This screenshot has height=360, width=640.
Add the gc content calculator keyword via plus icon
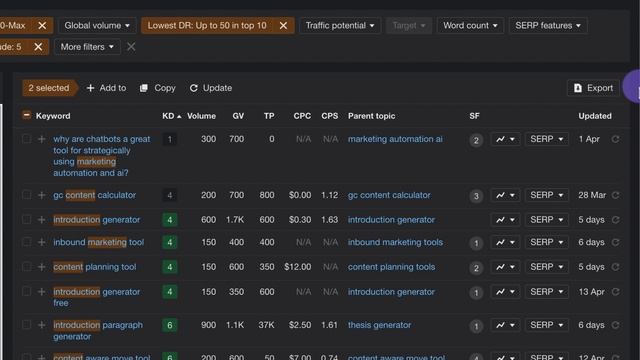(x=41, y=196)
